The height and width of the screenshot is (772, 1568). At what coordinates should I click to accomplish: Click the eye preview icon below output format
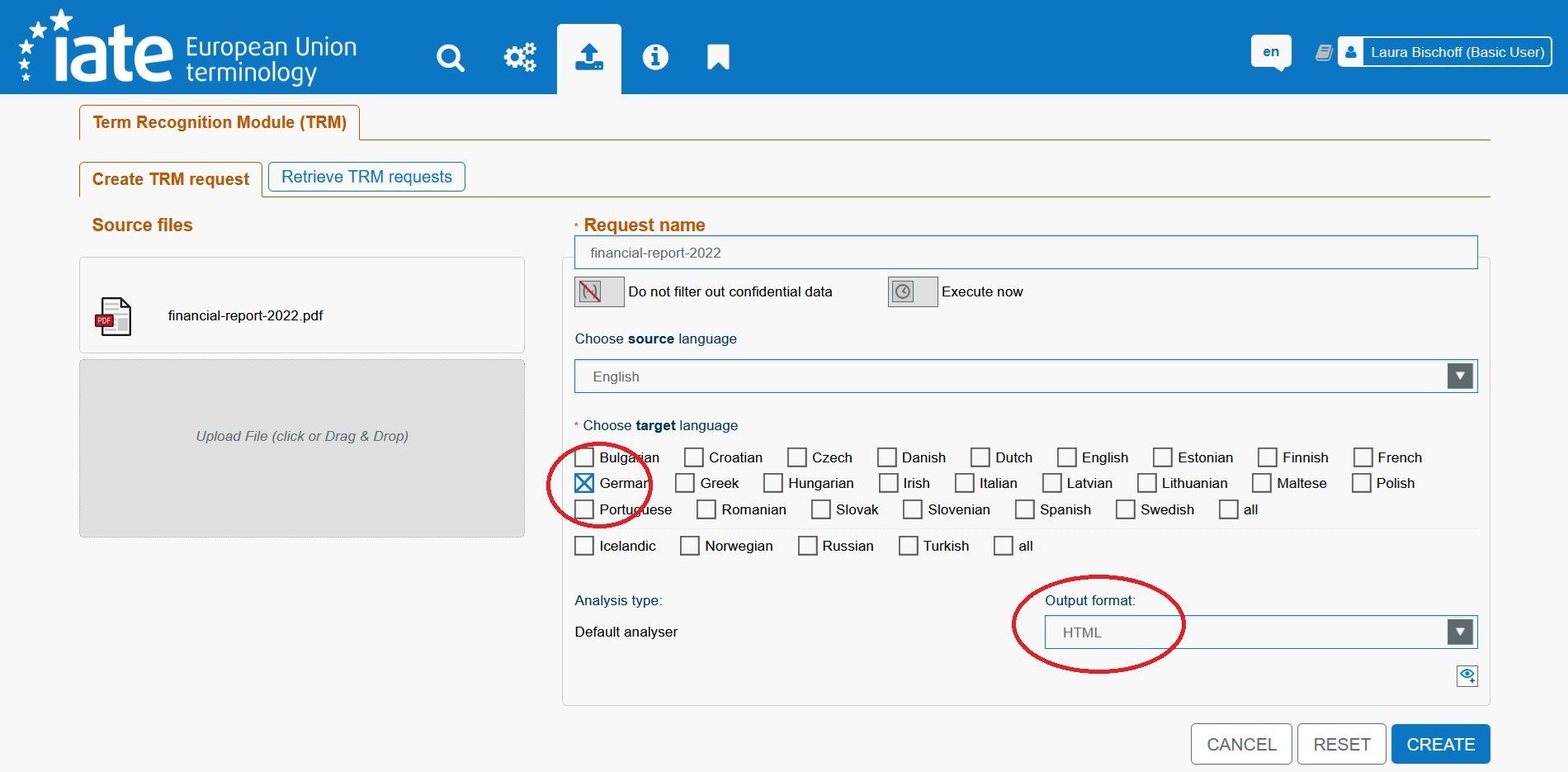click(1466, 676)
